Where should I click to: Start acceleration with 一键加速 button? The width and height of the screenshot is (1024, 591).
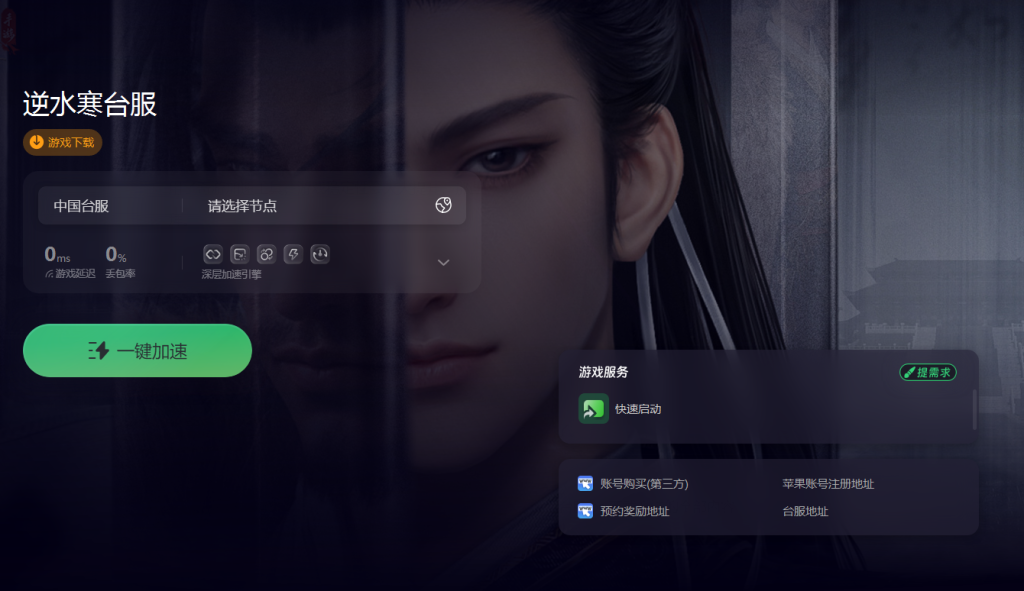coord(137,351)
